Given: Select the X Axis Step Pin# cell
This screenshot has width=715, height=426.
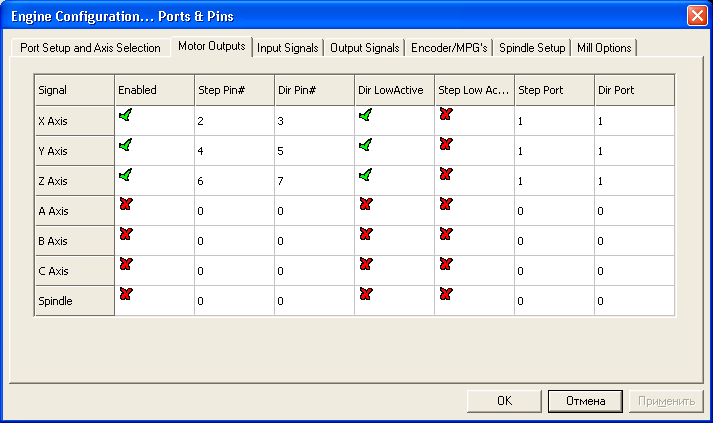Looking at the screenshot, I should 234,121.
